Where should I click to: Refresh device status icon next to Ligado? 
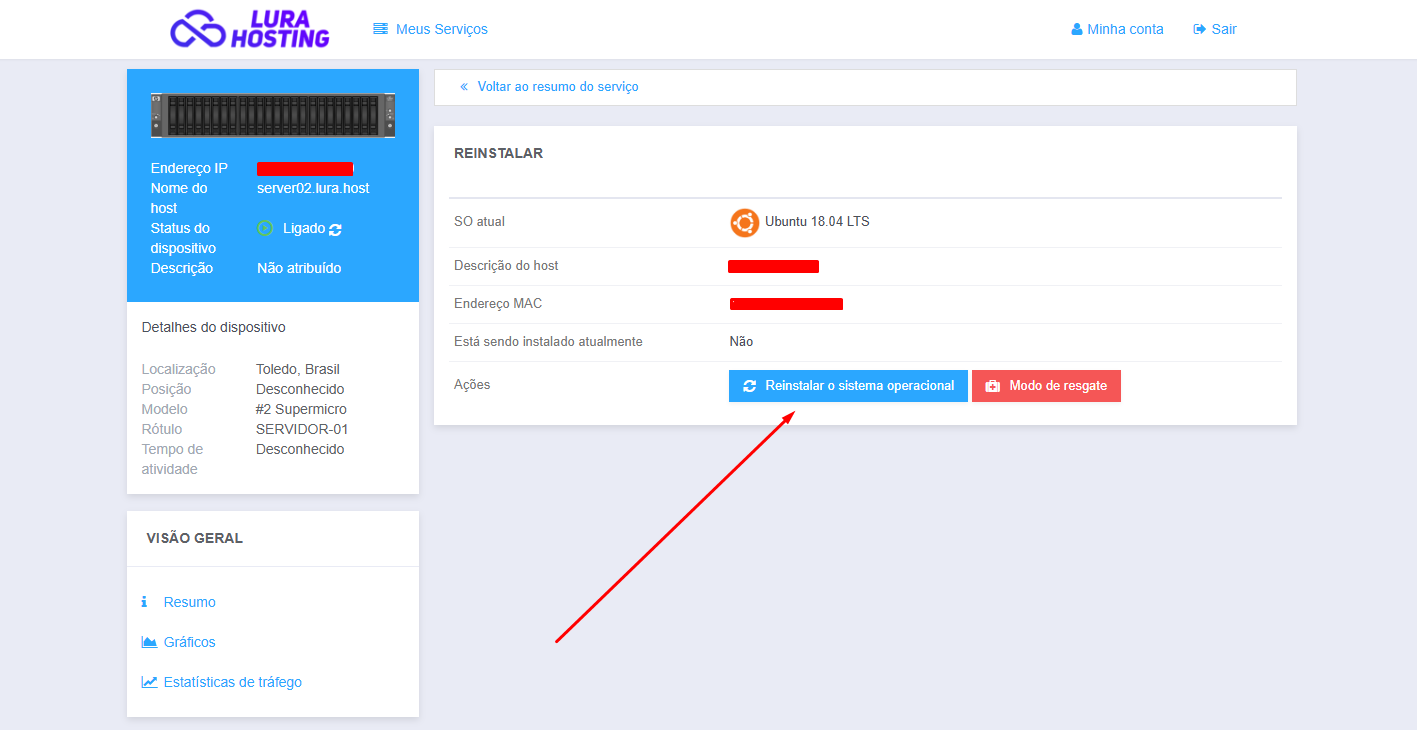pos(335,229)
